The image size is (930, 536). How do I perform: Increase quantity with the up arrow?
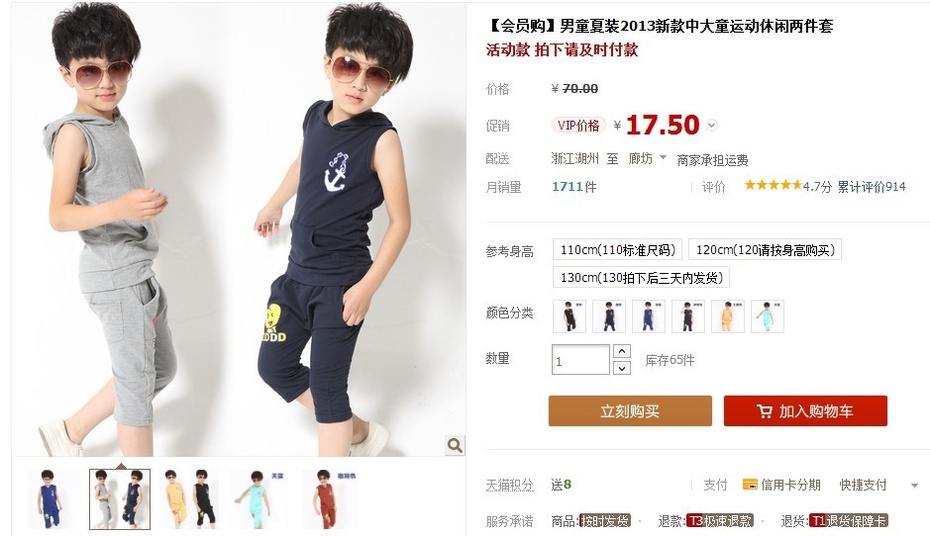point(622,351)
